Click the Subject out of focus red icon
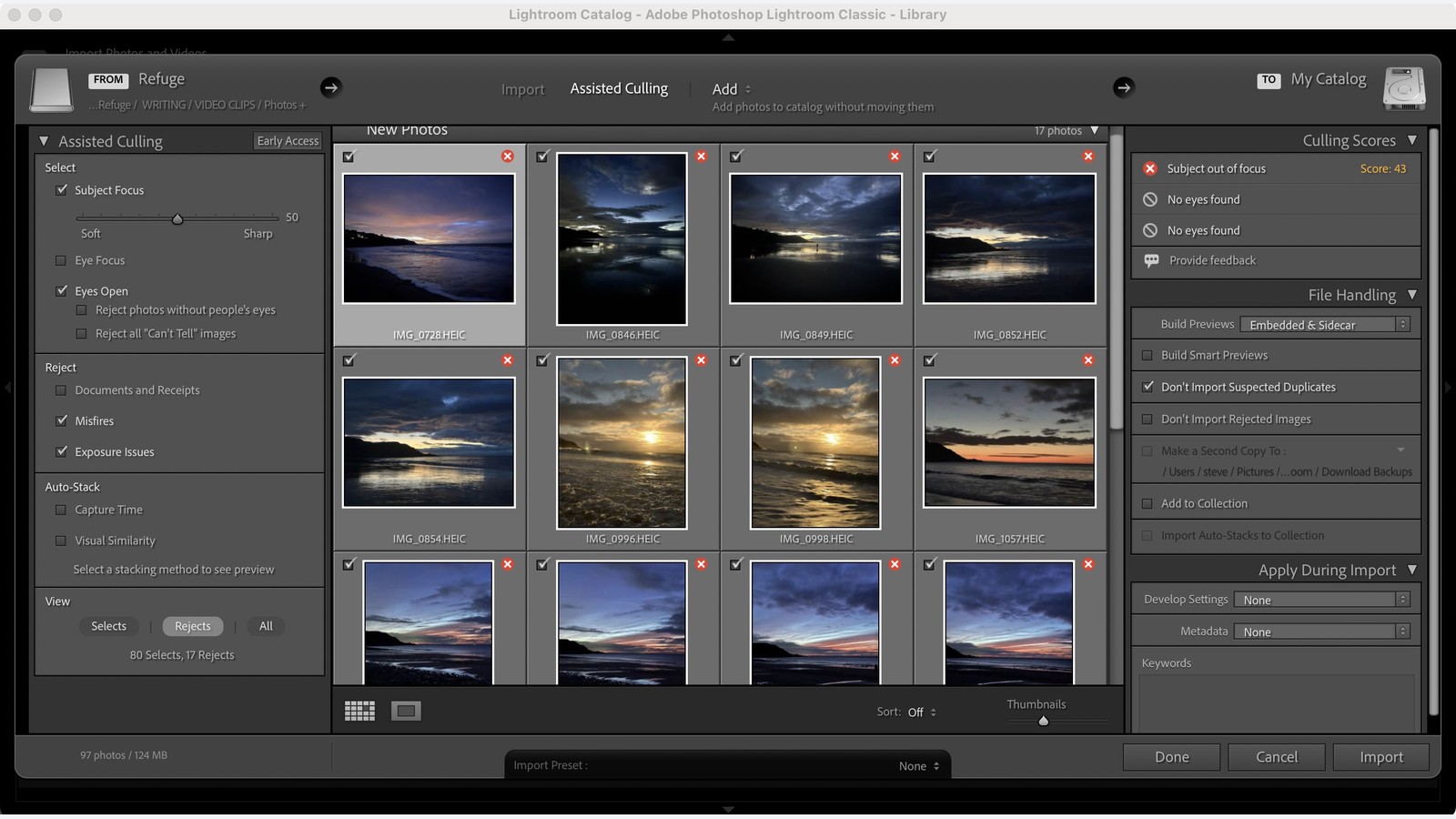 (x=1150, y=168)
